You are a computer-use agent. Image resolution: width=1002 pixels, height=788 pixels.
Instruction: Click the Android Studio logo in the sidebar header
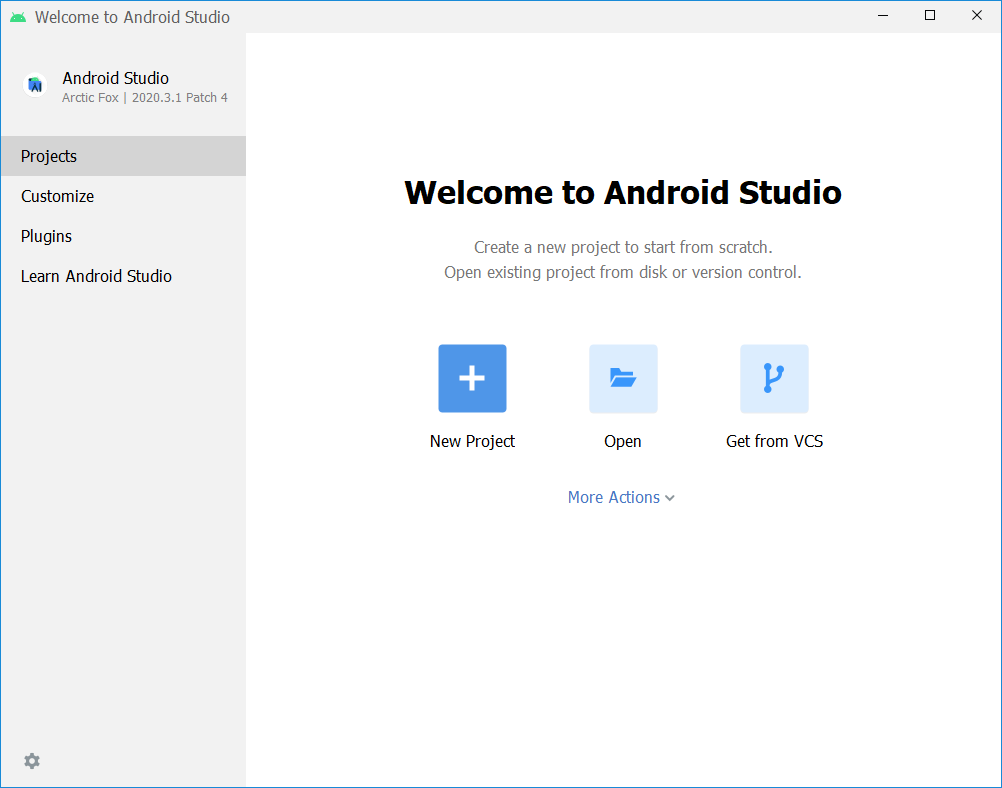pos(35,84)
